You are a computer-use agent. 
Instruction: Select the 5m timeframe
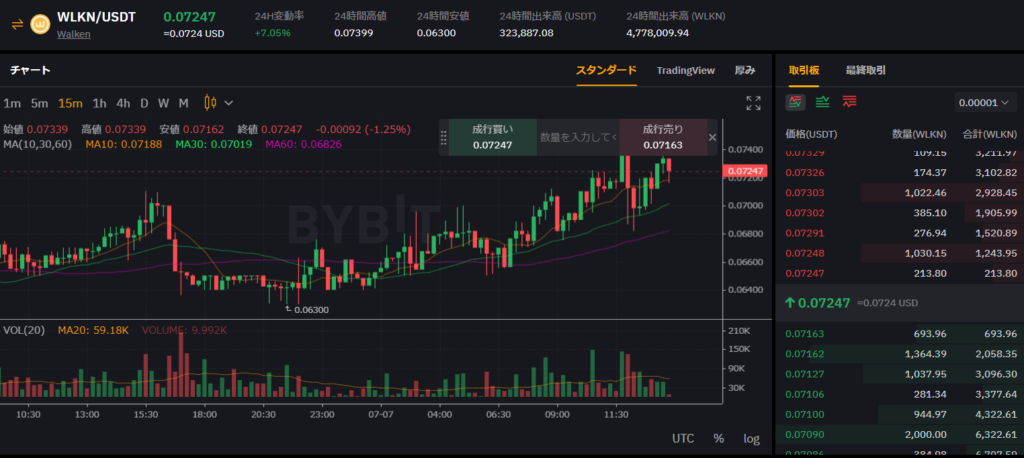click(39, 103)
